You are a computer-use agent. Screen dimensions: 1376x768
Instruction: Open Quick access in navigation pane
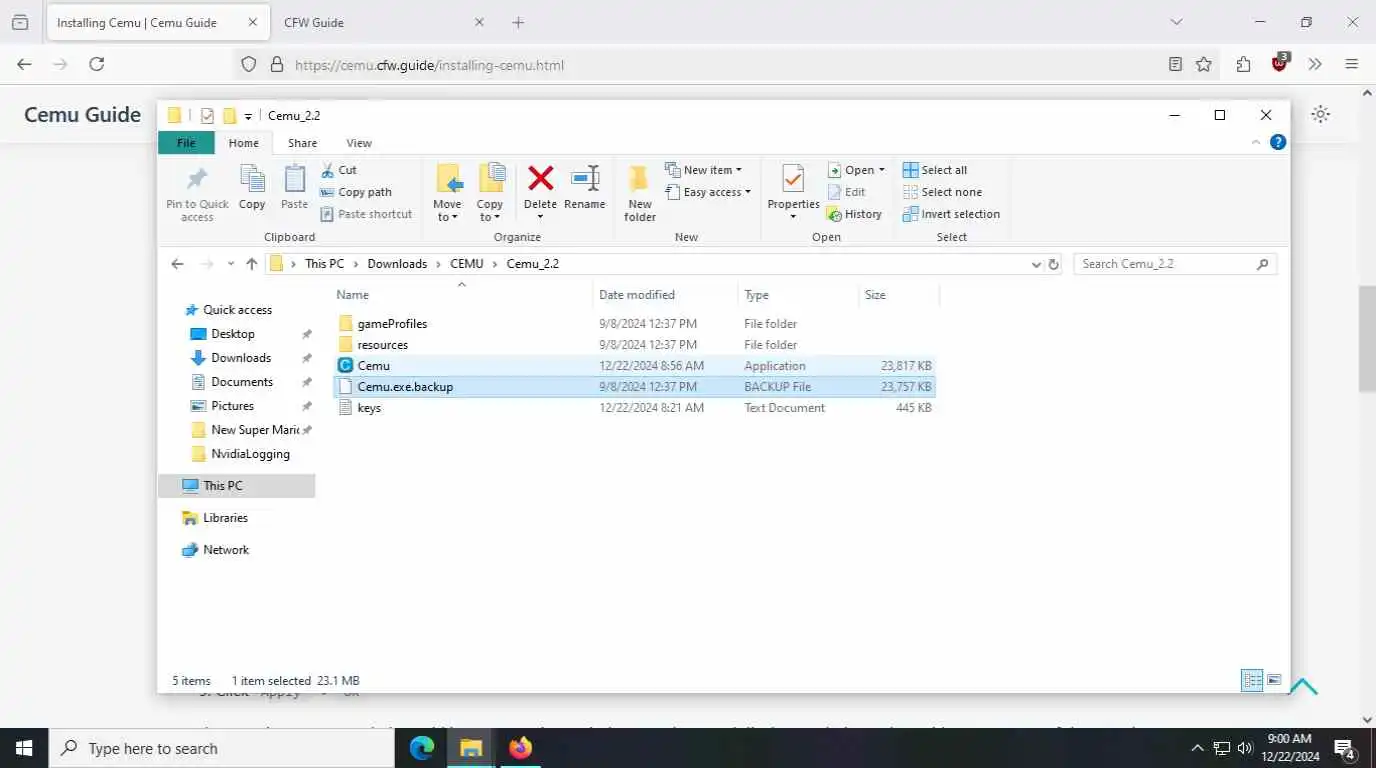pyautogui.click(x=237, y=310)
